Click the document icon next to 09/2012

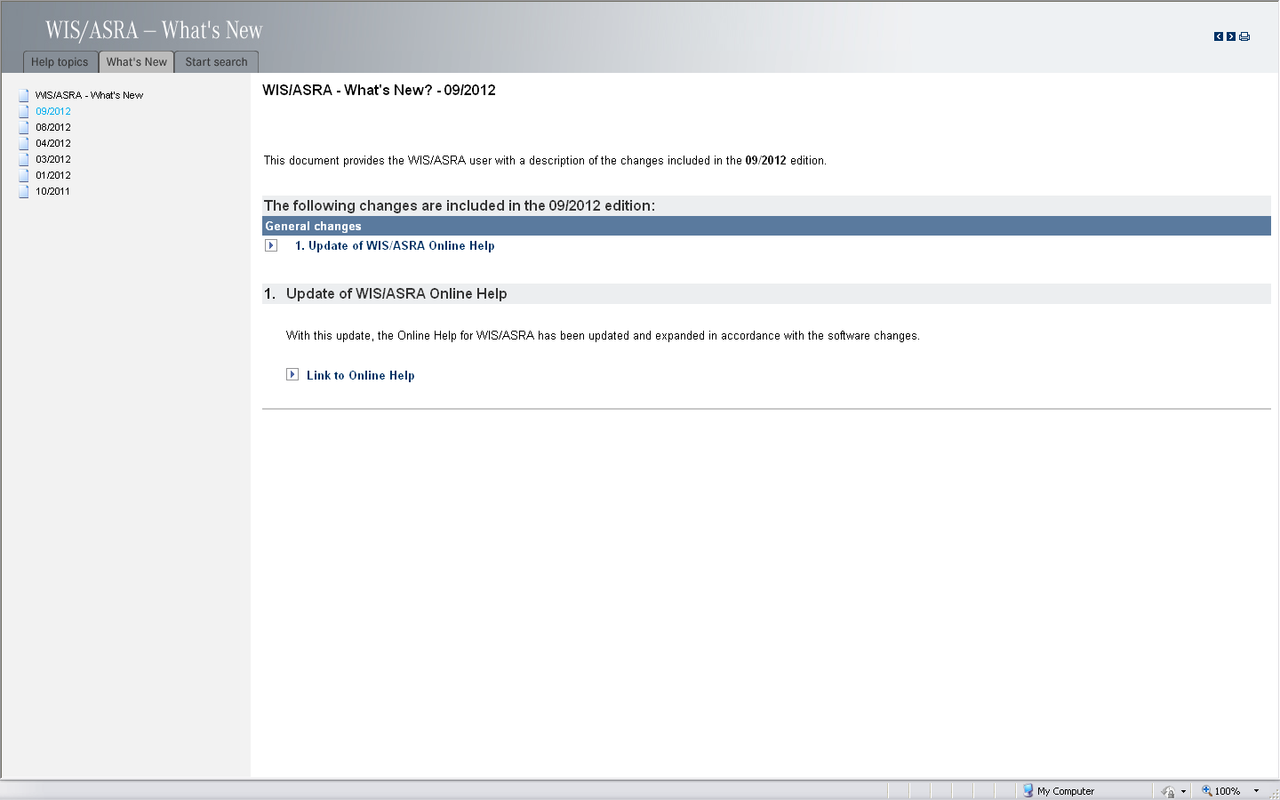(x=24, y=111)
